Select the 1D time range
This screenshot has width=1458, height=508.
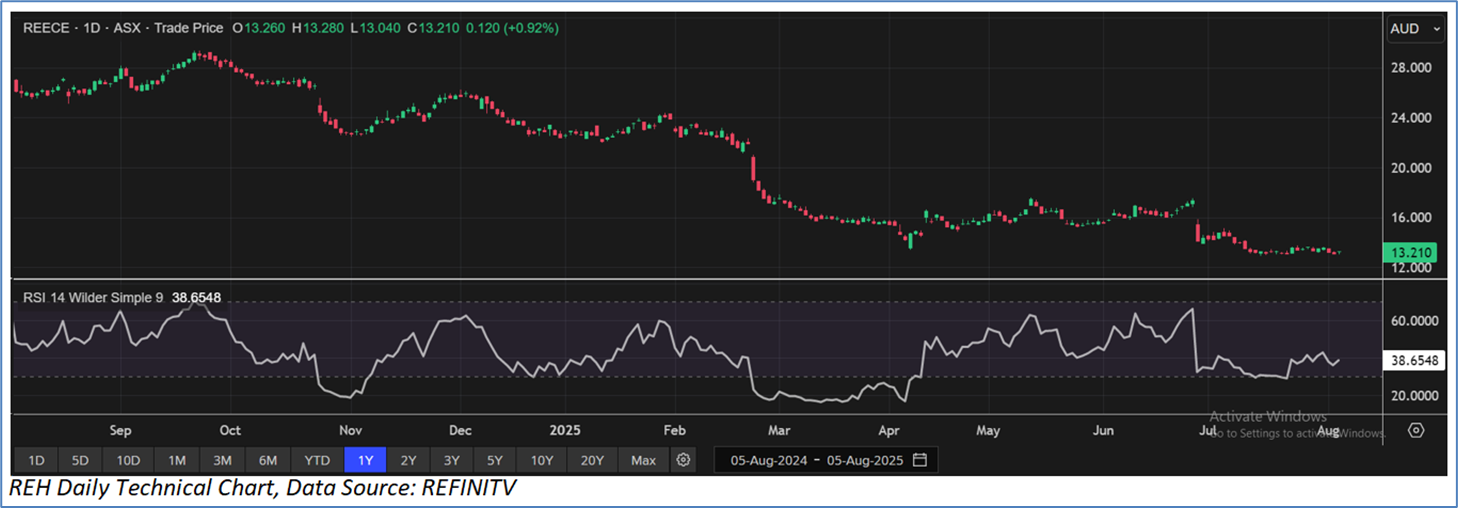coord(36,460)
